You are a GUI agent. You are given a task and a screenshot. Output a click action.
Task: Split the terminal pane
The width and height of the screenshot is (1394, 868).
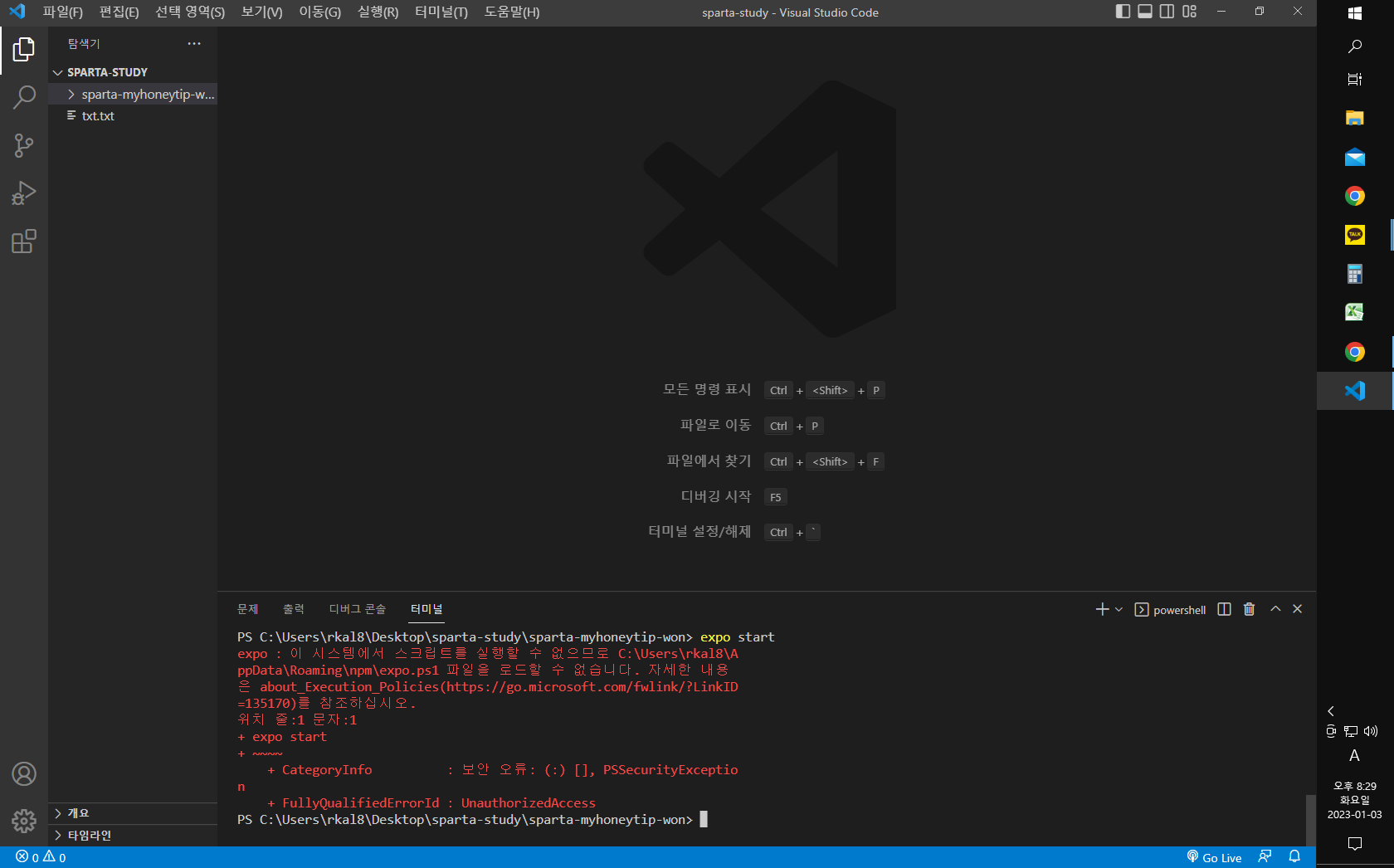click(x=1224, y=609)
